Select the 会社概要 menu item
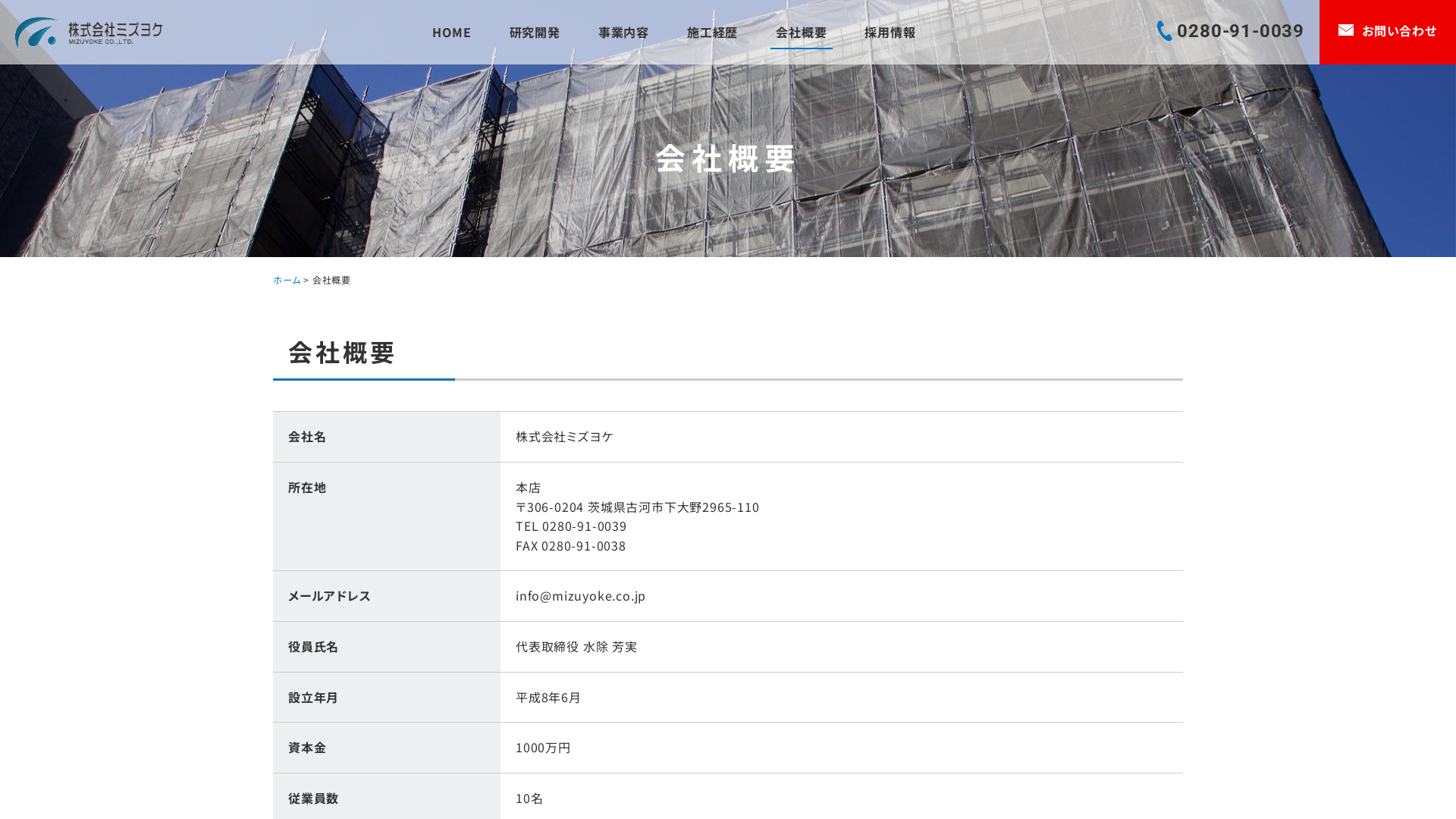The width and height of the screenshot is (1456, 819). 801,33
